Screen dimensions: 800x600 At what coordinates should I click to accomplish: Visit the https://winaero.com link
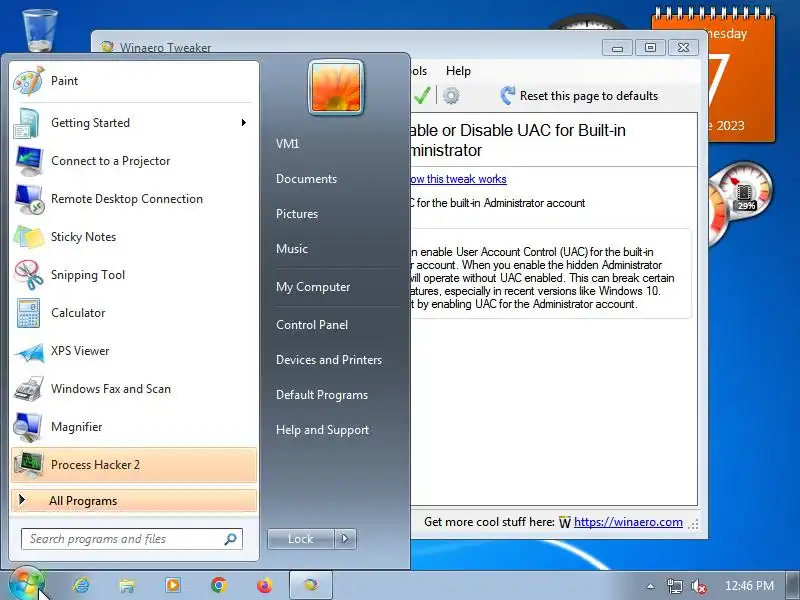[628, 522]
